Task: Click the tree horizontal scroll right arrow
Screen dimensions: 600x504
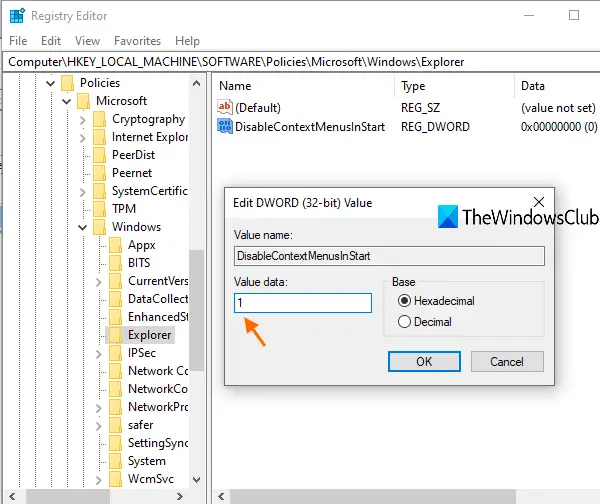Action: coord(179,497)
